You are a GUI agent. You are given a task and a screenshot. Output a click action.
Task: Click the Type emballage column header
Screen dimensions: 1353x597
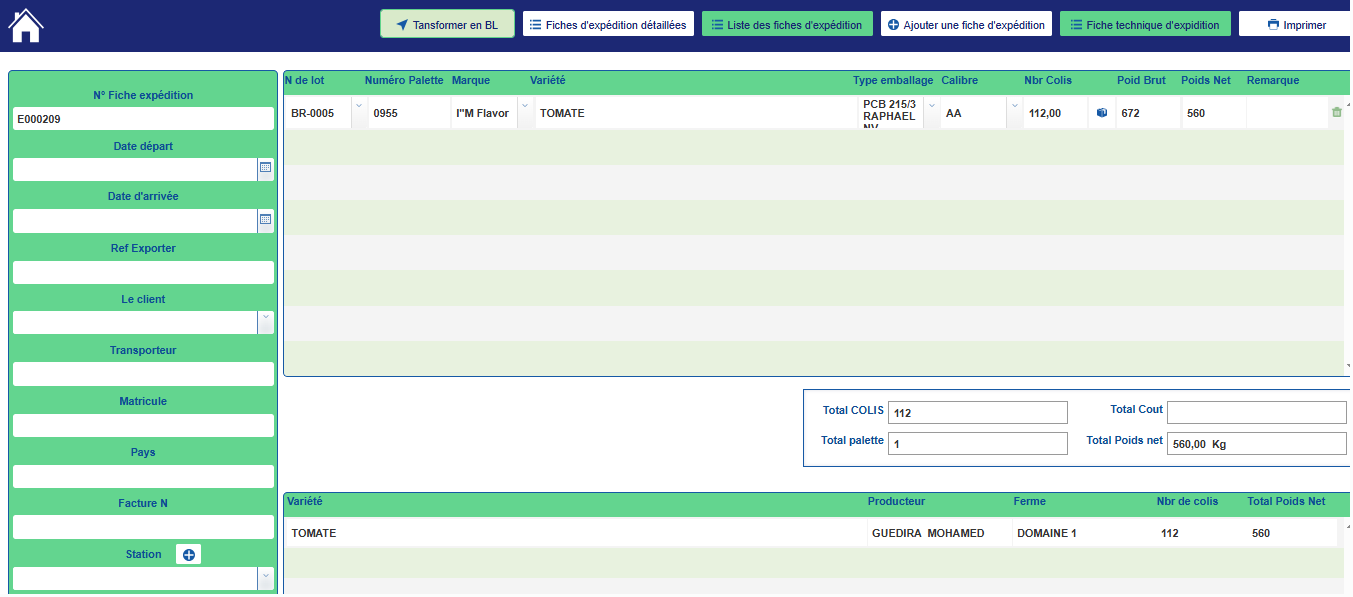coord(893,80)
